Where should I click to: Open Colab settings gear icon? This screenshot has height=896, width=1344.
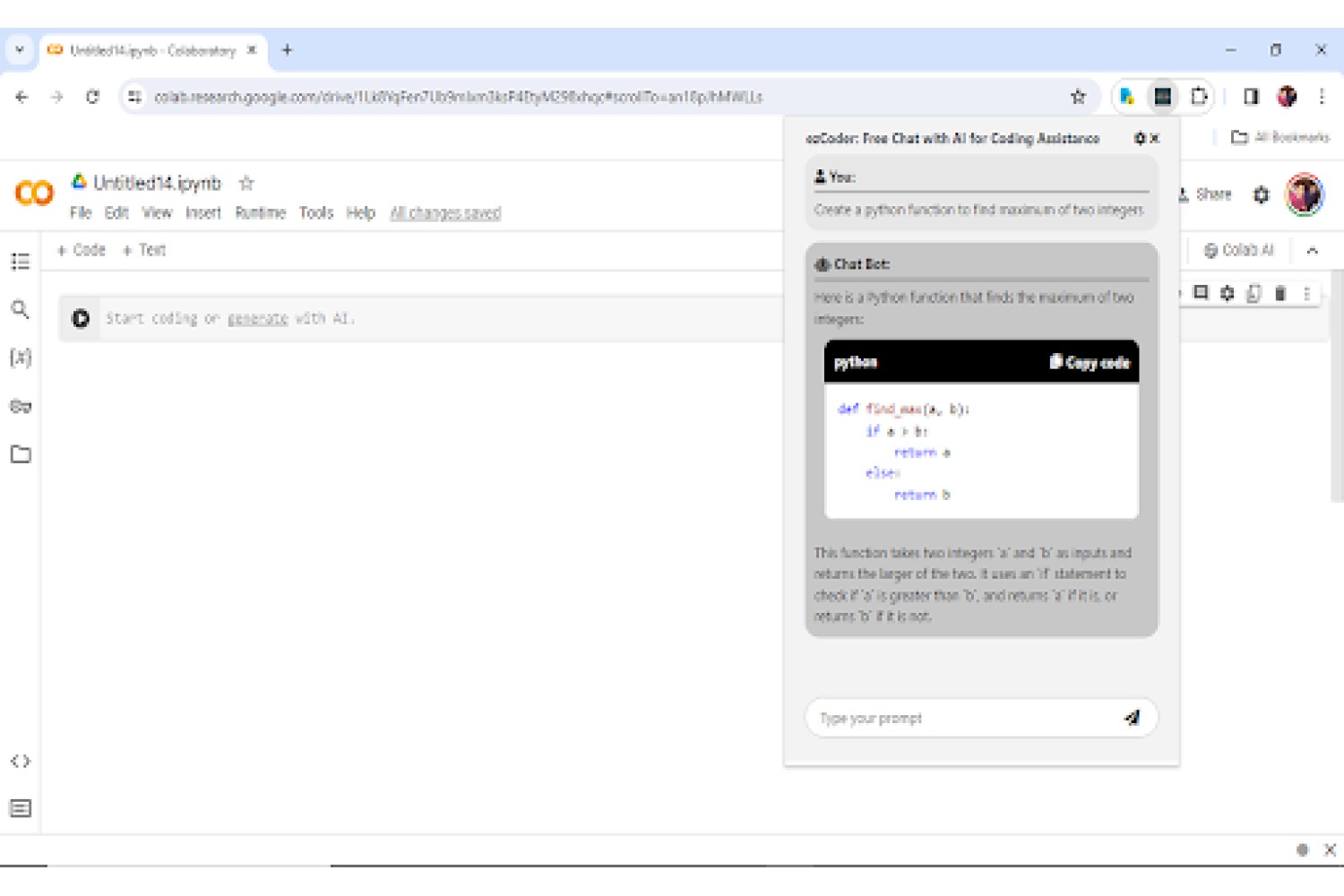pyautogui.click(x=1261, y=194)
